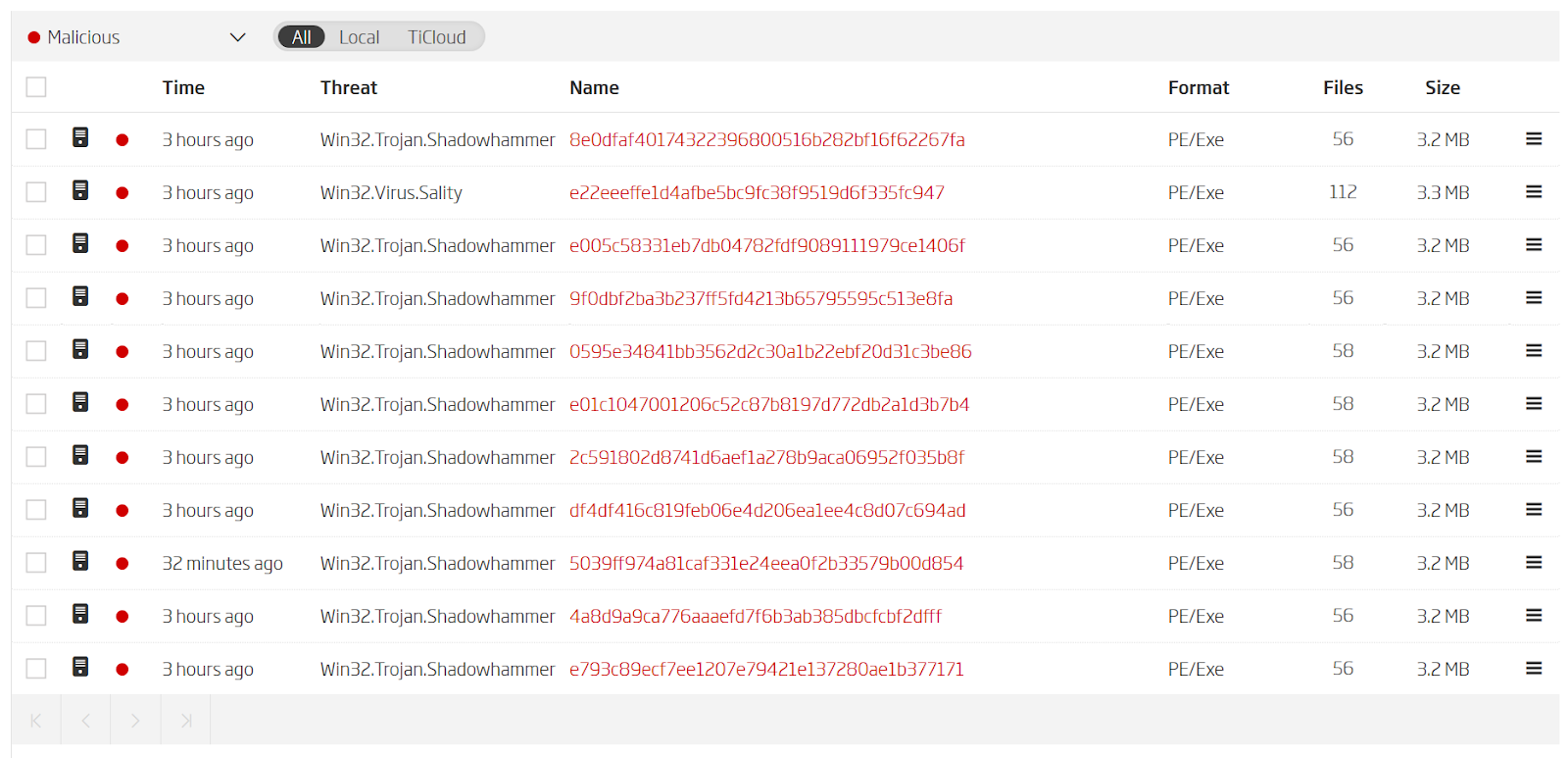Check the row for sample 2c591802d874…
Screen dimensions: 1568x758
[36, 457]
